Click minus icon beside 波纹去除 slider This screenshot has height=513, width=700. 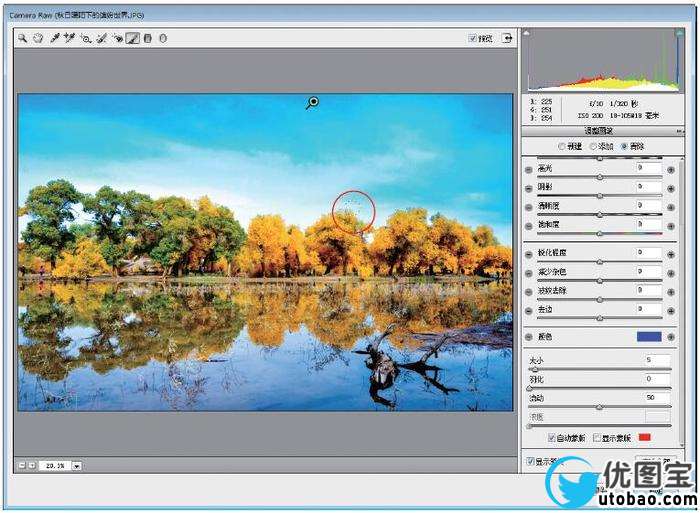[529, 292]
